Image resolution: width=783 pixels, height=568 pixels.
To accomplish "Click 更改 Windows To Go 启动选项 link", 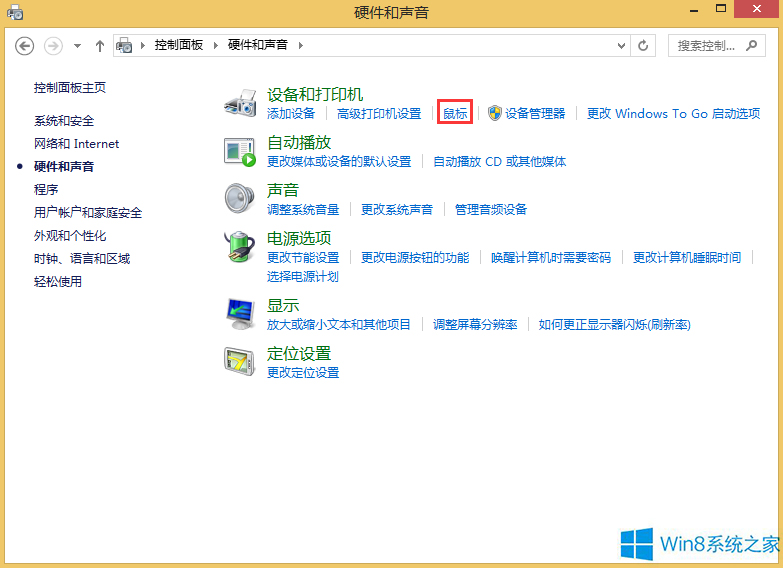I will [673, 114].
